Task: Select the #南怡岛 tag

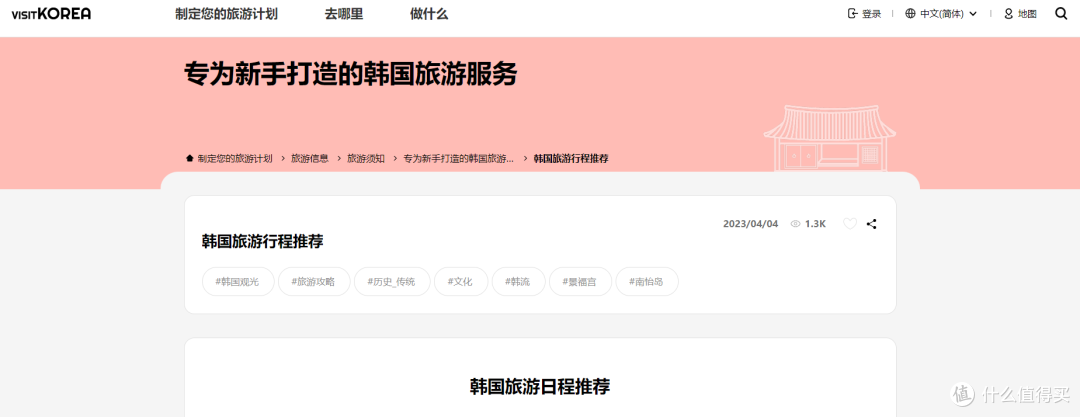Action: pyautogui.click(x=647, y=281)
